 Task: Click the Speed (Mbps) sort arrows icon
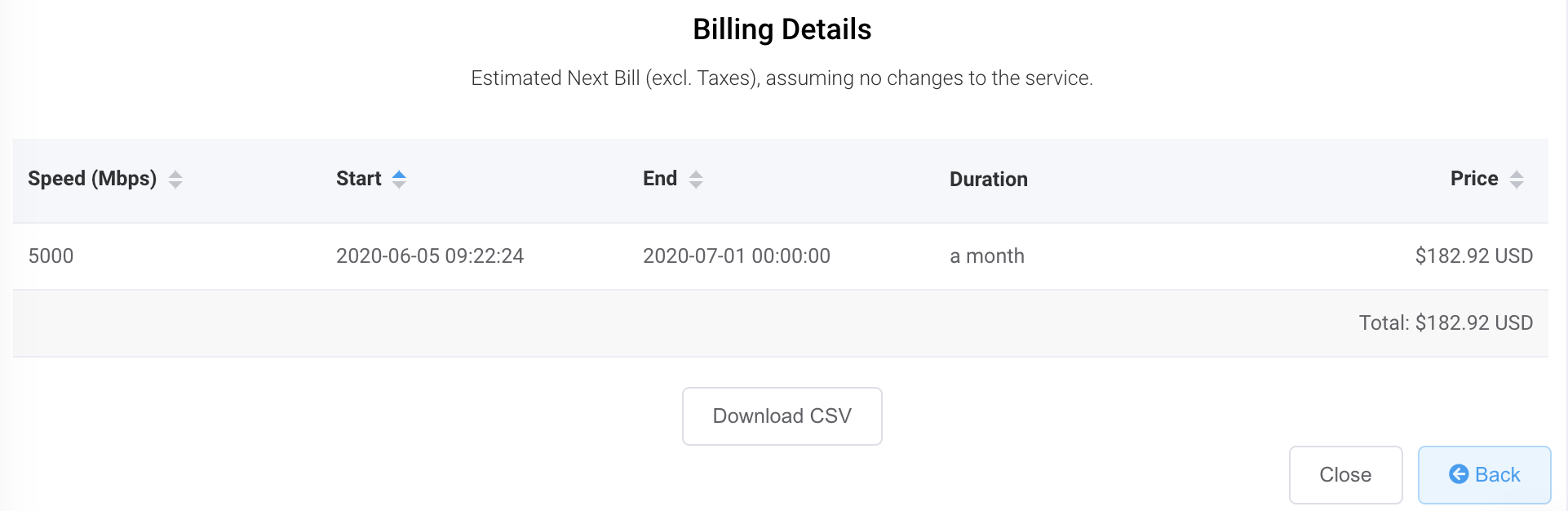point(175,179)
